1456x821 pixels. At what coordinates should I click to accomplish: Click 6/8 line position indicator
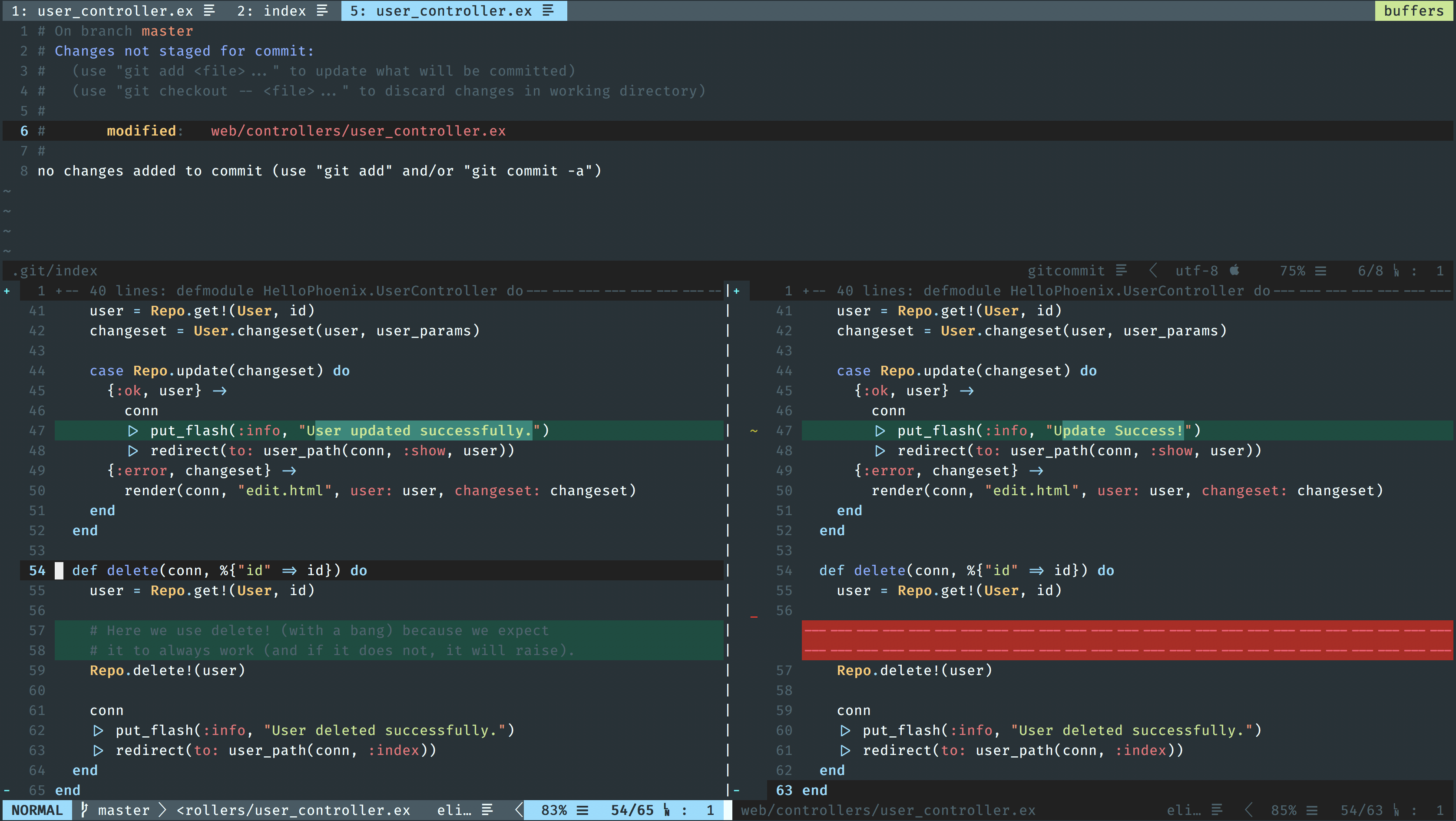(1371, 271)
